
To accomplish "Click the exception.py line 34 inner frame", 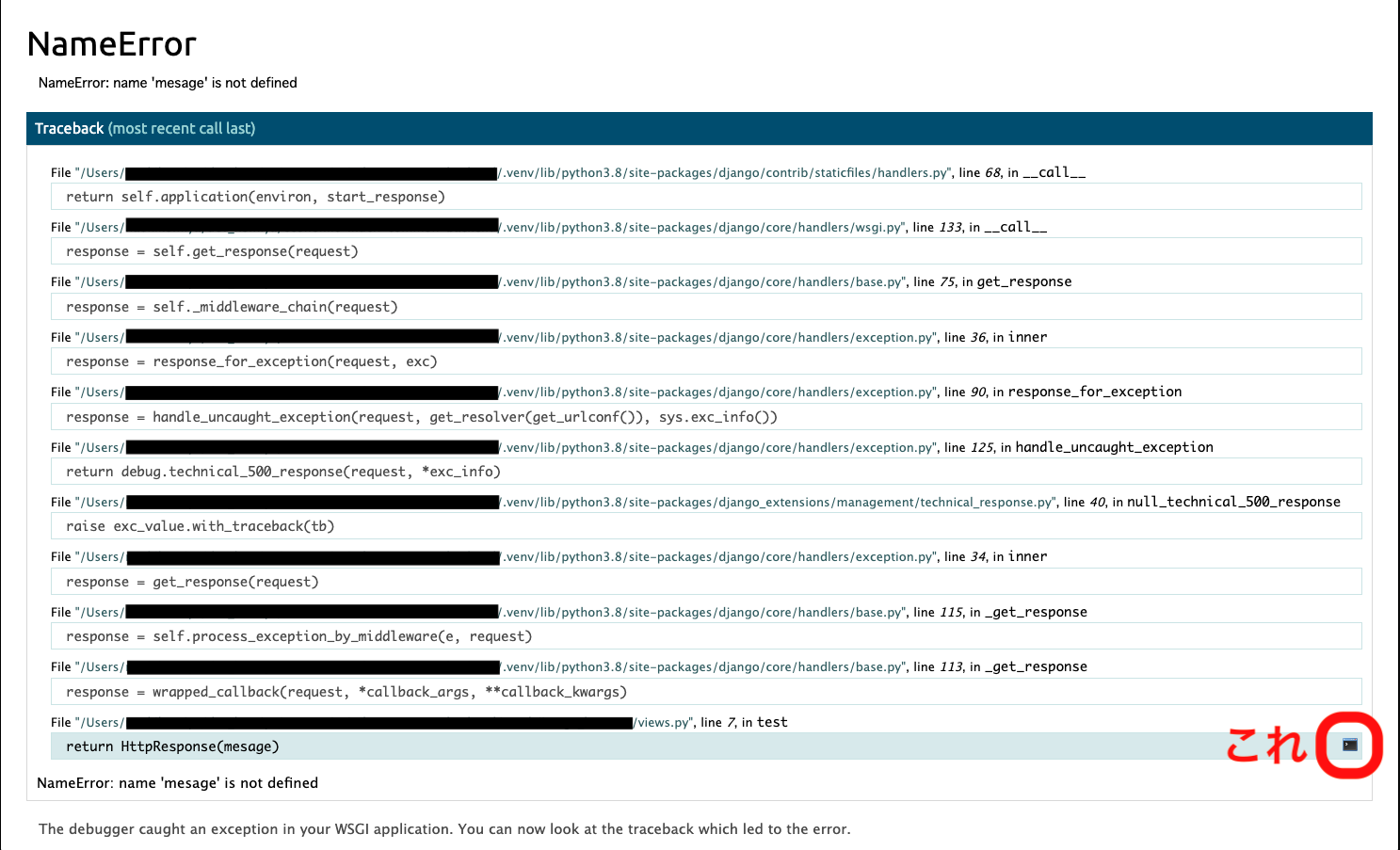I will [549, 556].
